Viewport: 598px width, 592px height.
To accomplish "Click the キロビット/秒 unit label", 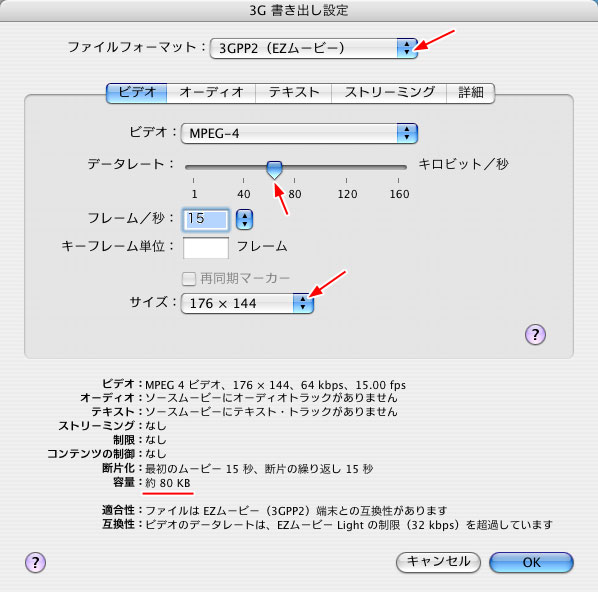I will 463,164.
